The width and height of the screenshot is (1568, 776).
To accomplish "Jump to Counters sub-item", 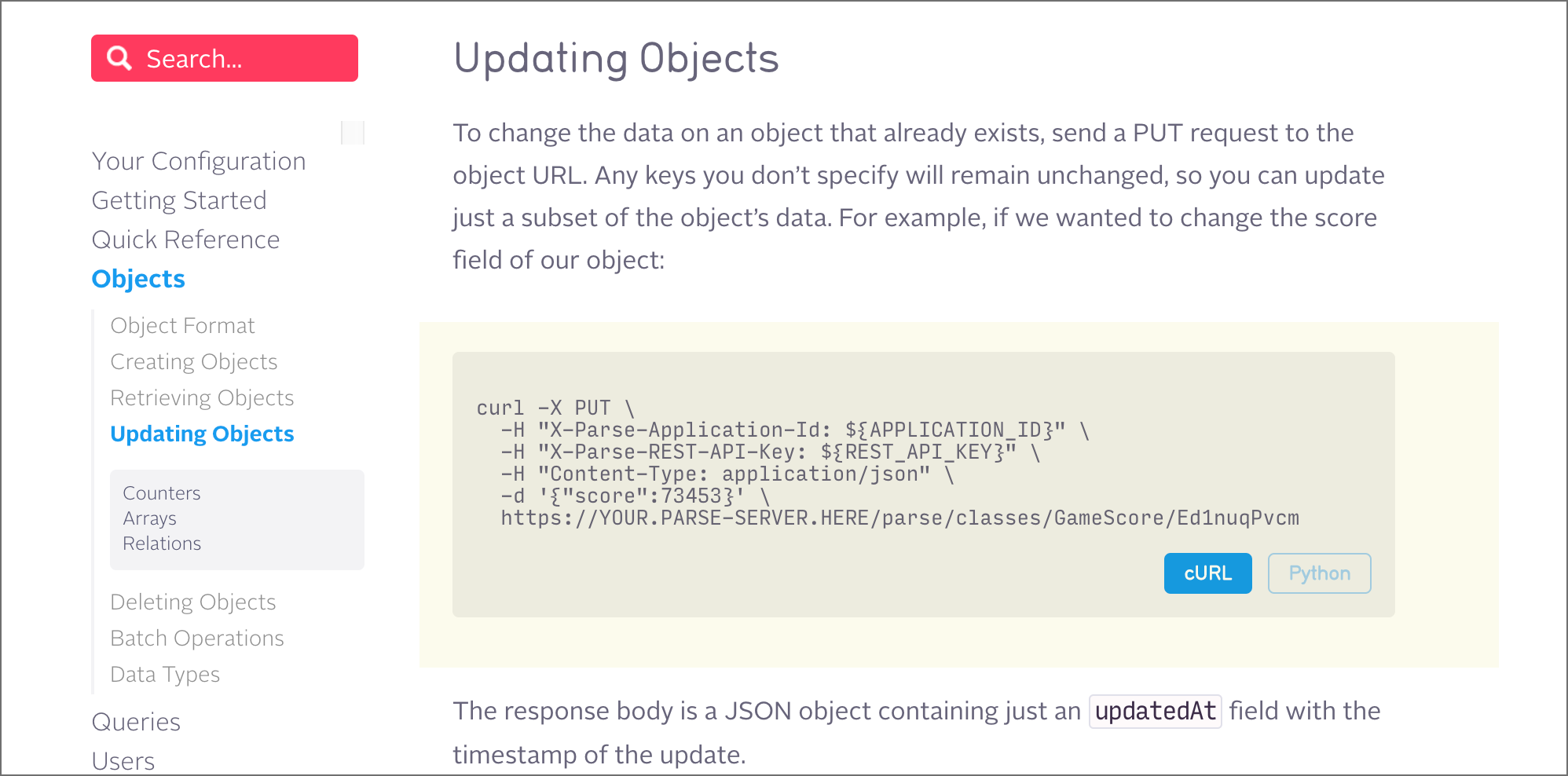I will 162,493.
